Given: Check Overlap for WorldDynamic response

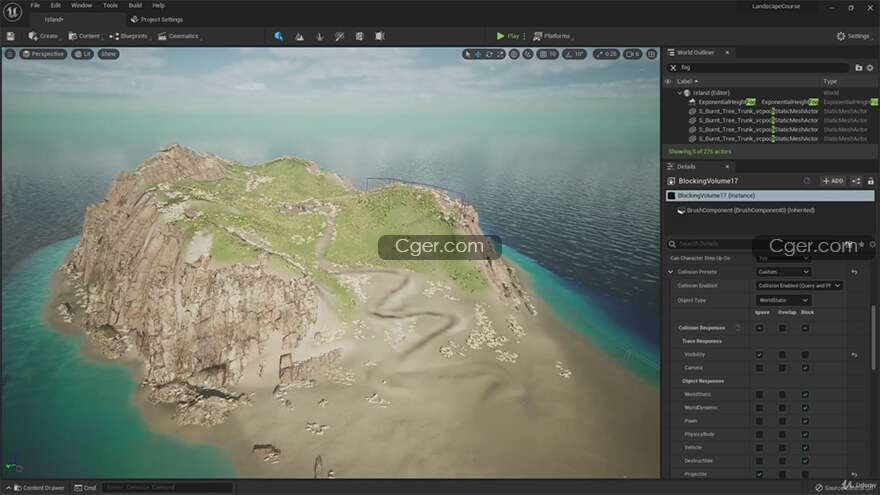Looking at the screenshot, I should (x=782, y=408).
